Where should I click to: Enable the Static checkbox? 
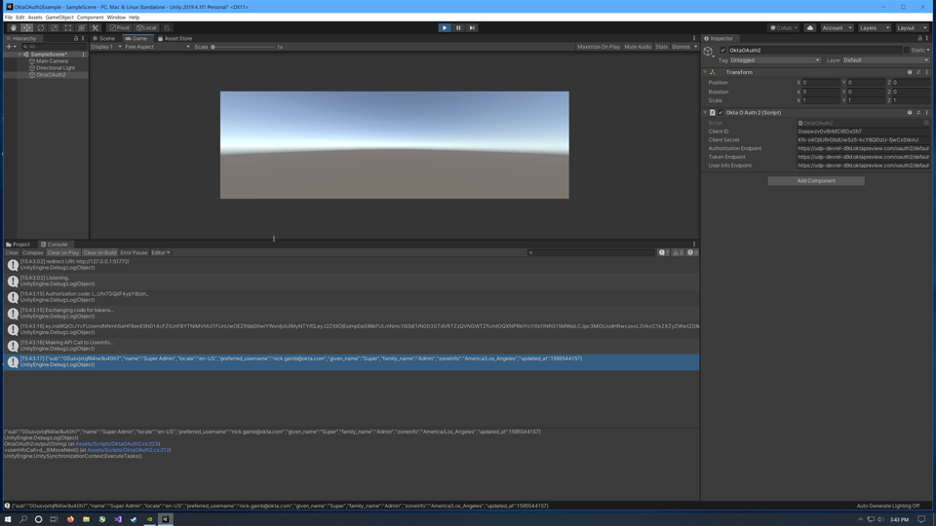pyautogui.click(x=908, y=50)
